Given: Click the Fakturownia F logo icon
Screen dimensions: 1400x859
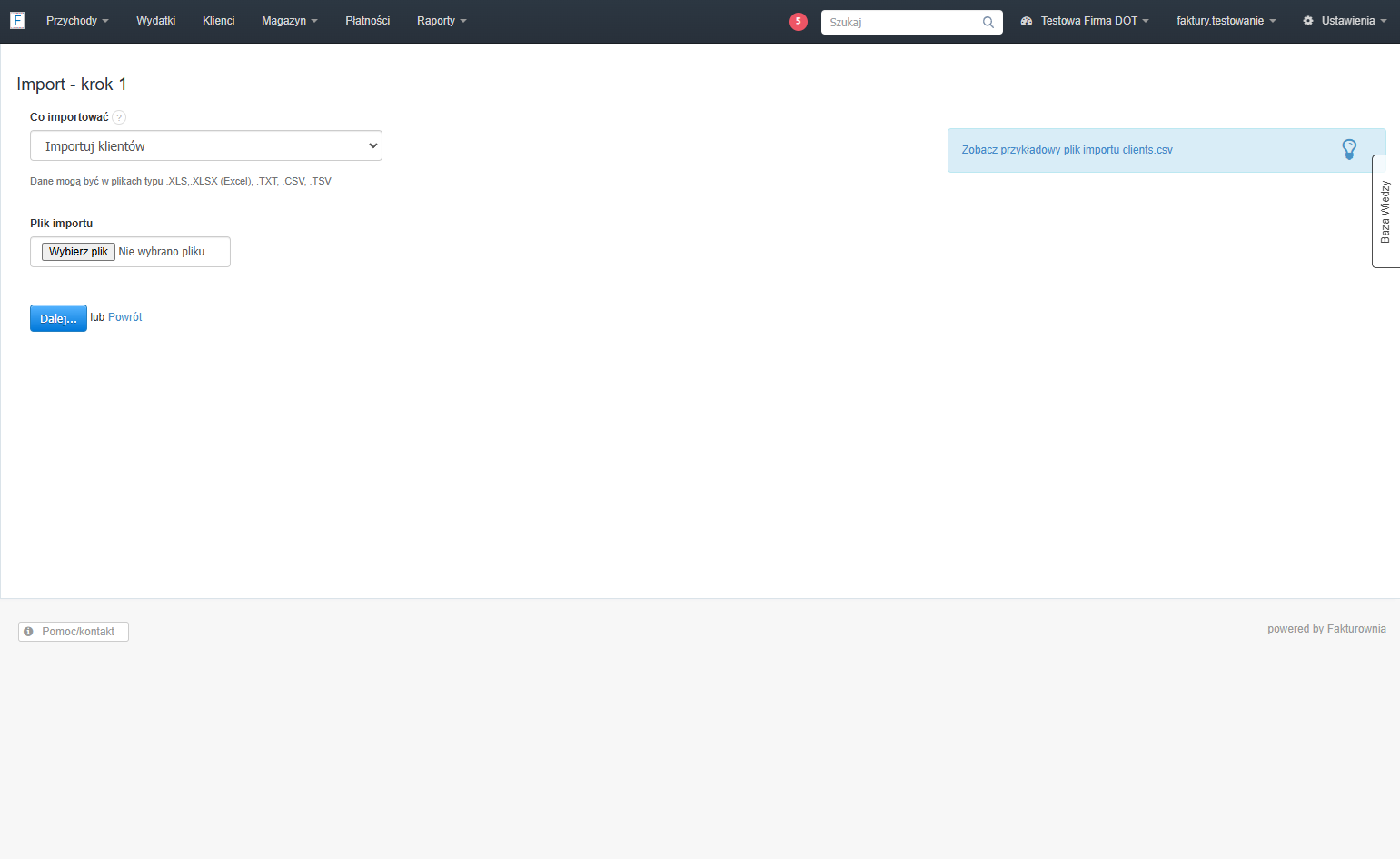Looking at the screenshot, I should (x=17, y=20).
